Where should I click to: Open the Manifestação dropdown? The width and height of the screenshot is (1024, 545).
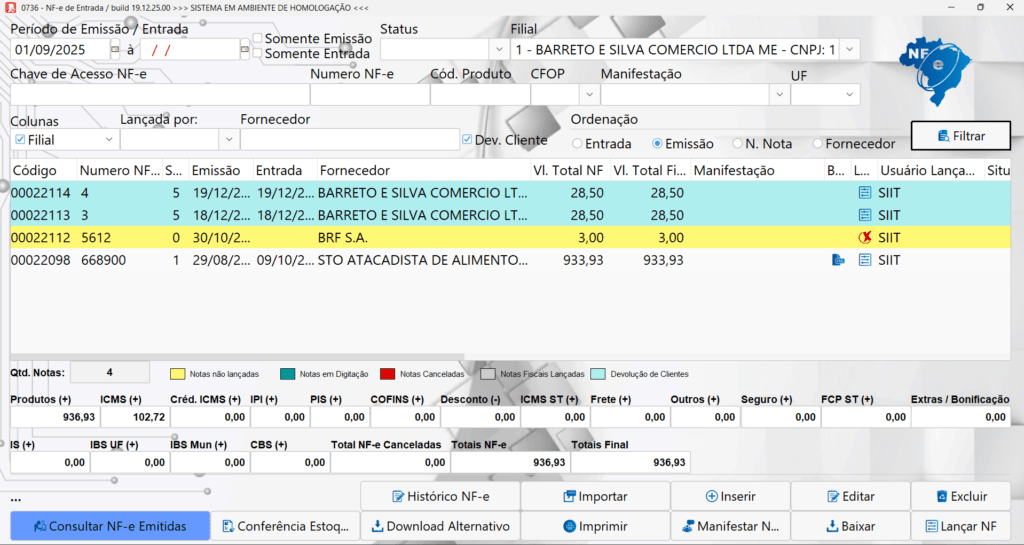pos(779,94)
